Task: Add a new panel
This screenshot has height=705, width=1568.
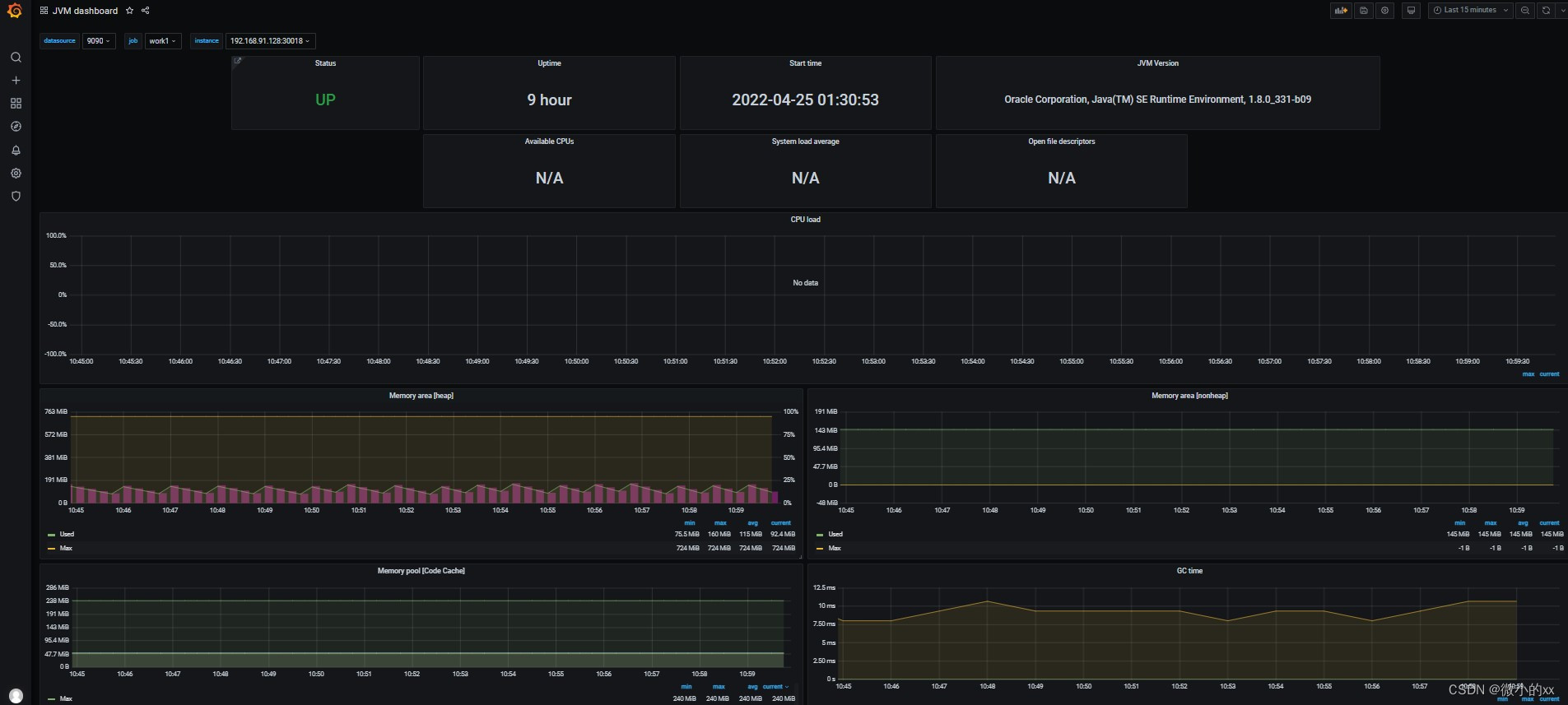Action: click(1342, 11)
